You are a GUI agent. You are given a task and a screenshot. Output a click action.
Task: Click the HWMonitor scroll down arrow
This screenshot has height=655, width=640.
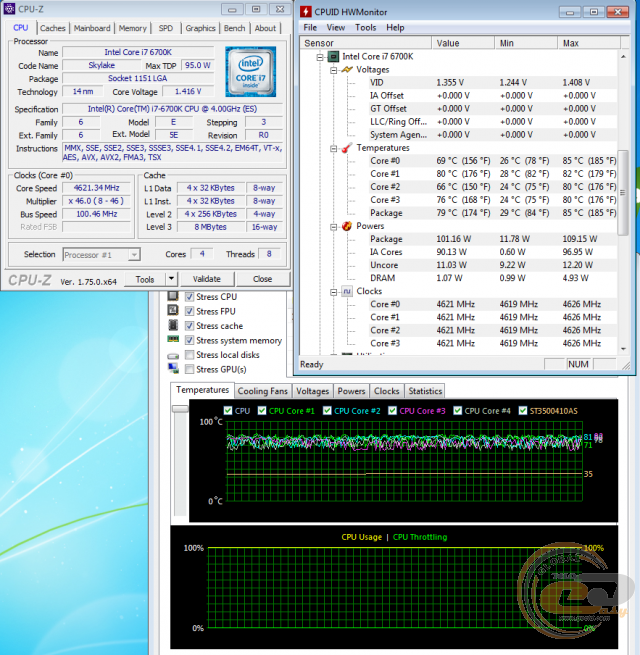click(x=623, y=349)
